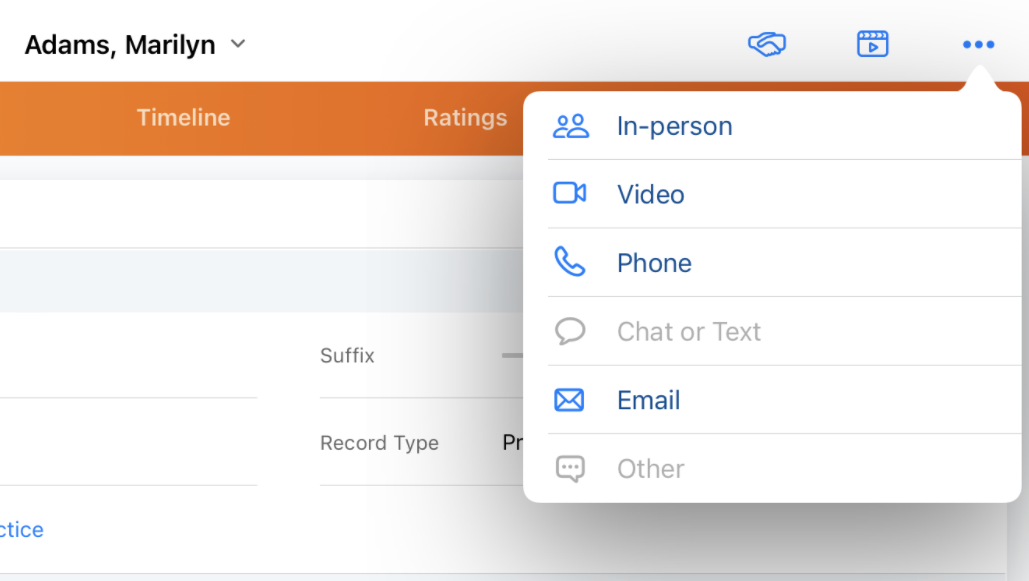Expand the chevron next to Adams, Marilyn
Screen dimensions: 1029x581
[x=238, y=44]
